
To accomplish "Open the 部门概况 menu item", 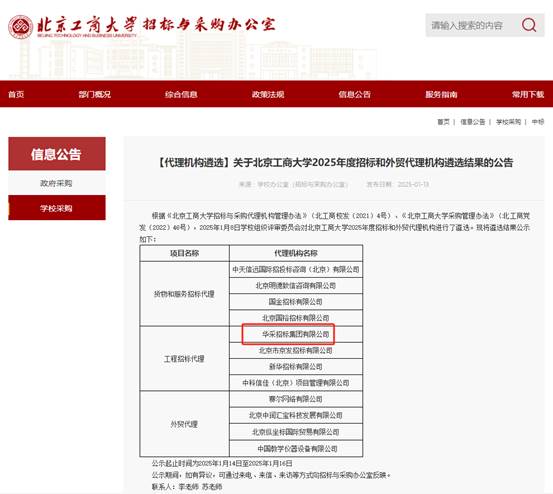I will pos(95,94).
